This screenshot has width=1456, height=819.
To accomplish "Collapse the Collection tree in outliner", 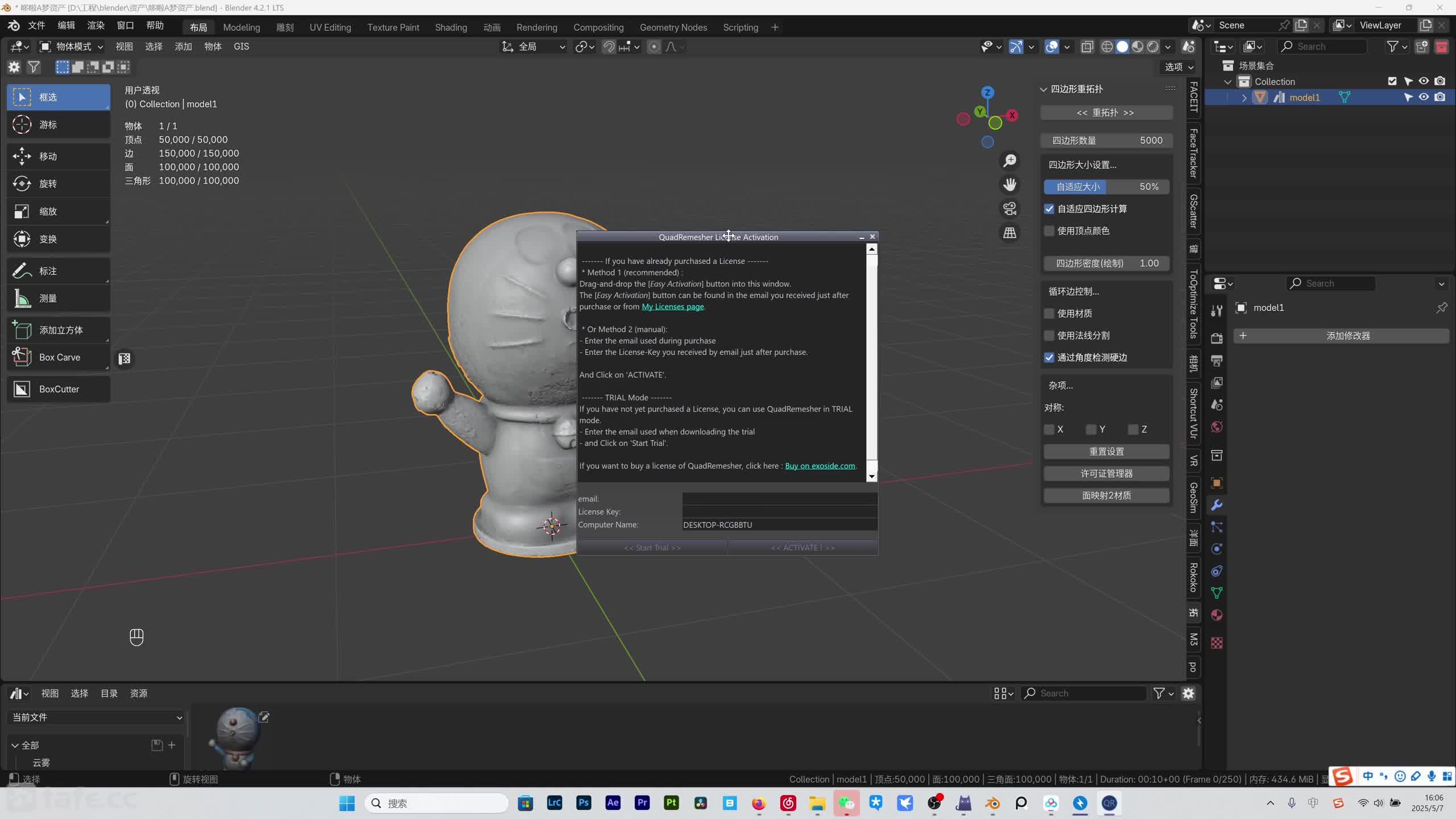I will 1228,82.
